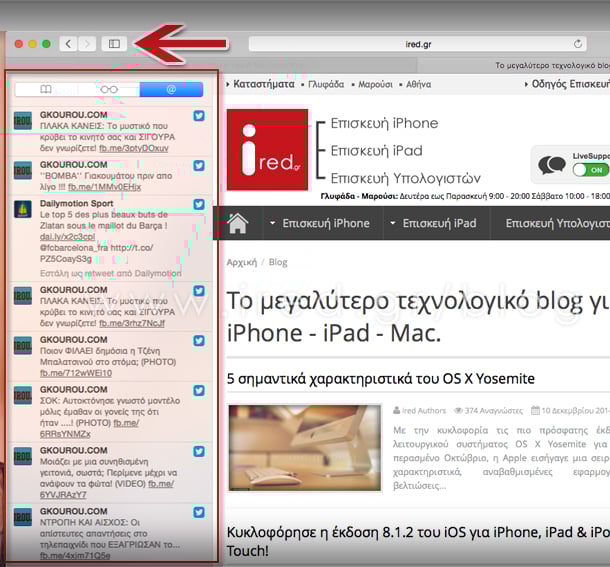Screen dimensions: 610x567
Task: Click Blog breadcrumb link
Action: [278, 262]
